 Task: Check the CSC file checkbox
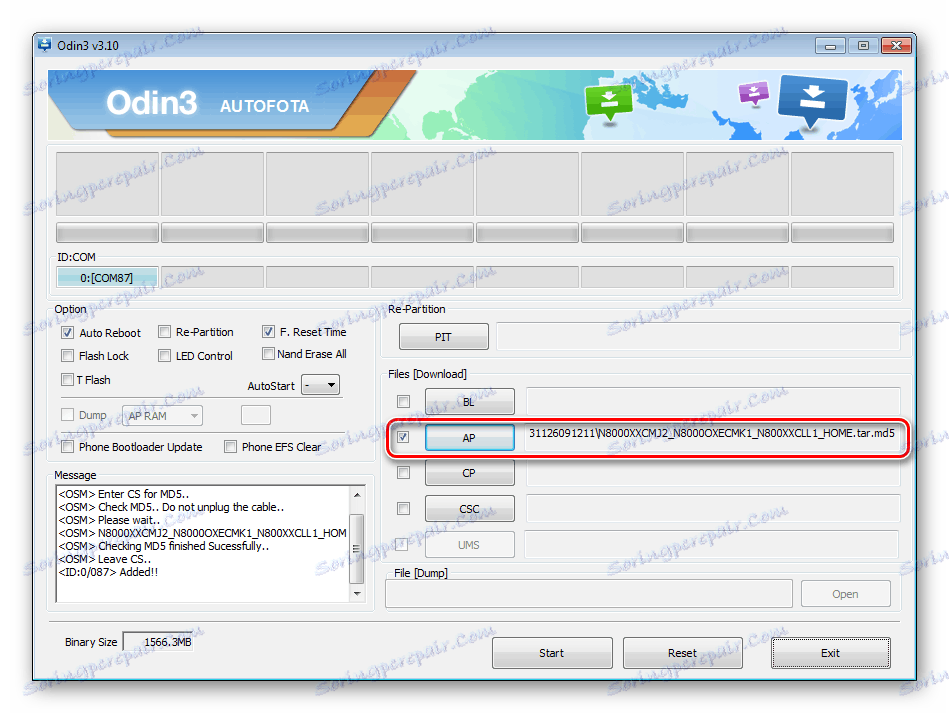403,508
